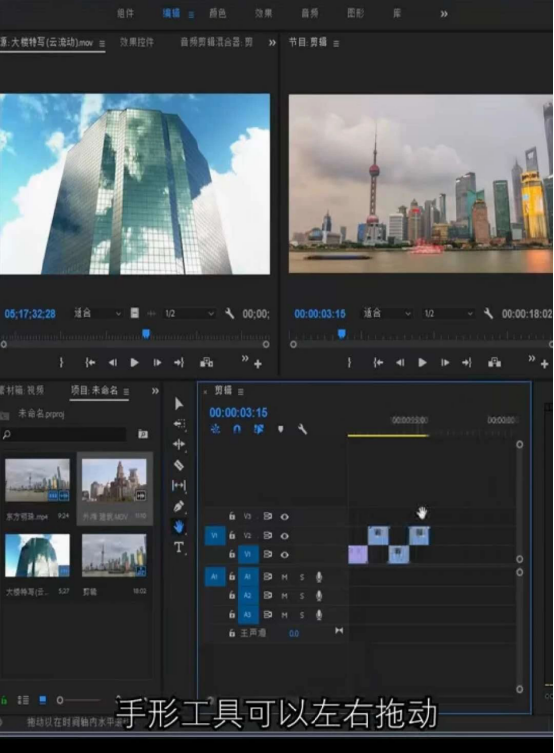Step back one frame in source monitor
This screenshot has width=554, height=753.
112,363
